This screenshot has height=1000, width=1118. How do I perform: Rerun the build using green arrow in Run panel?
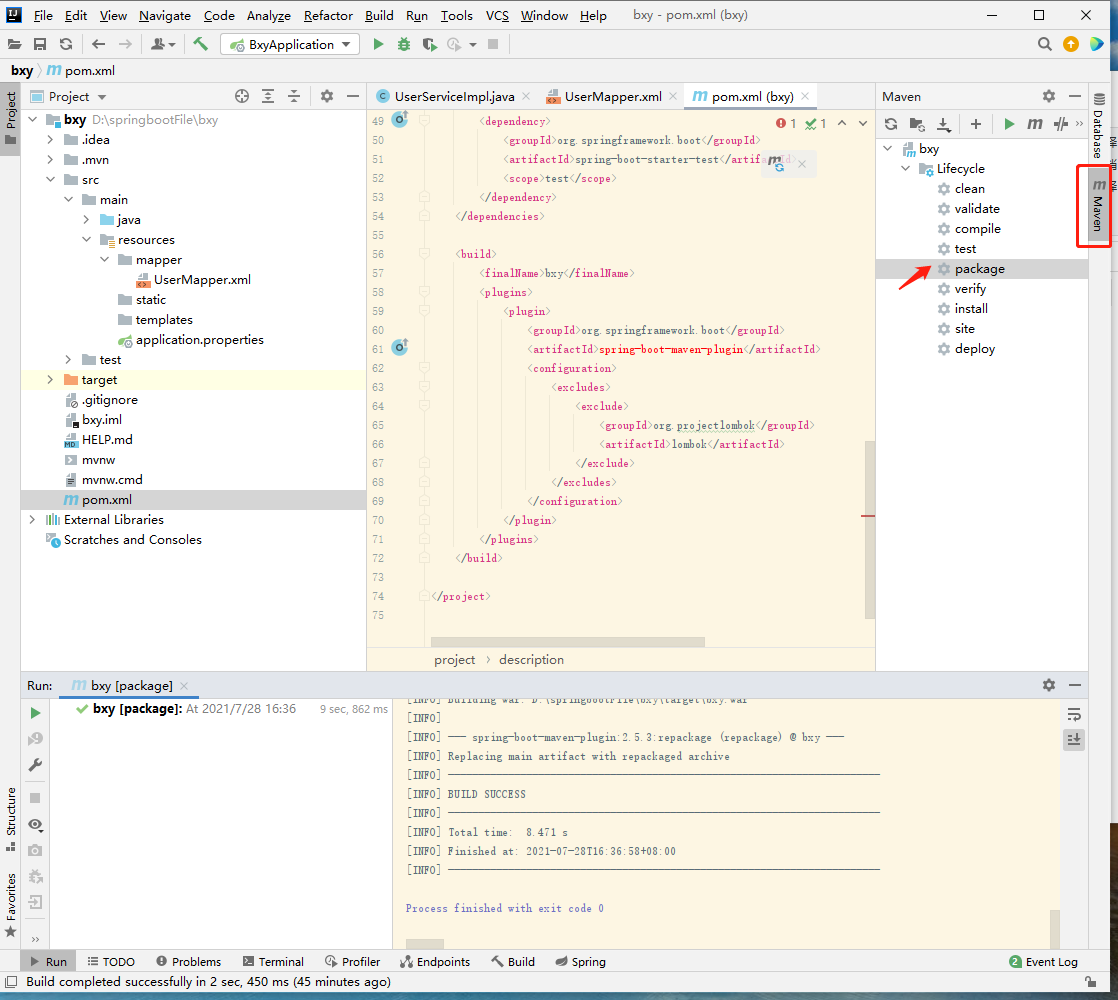pos(35,713)
